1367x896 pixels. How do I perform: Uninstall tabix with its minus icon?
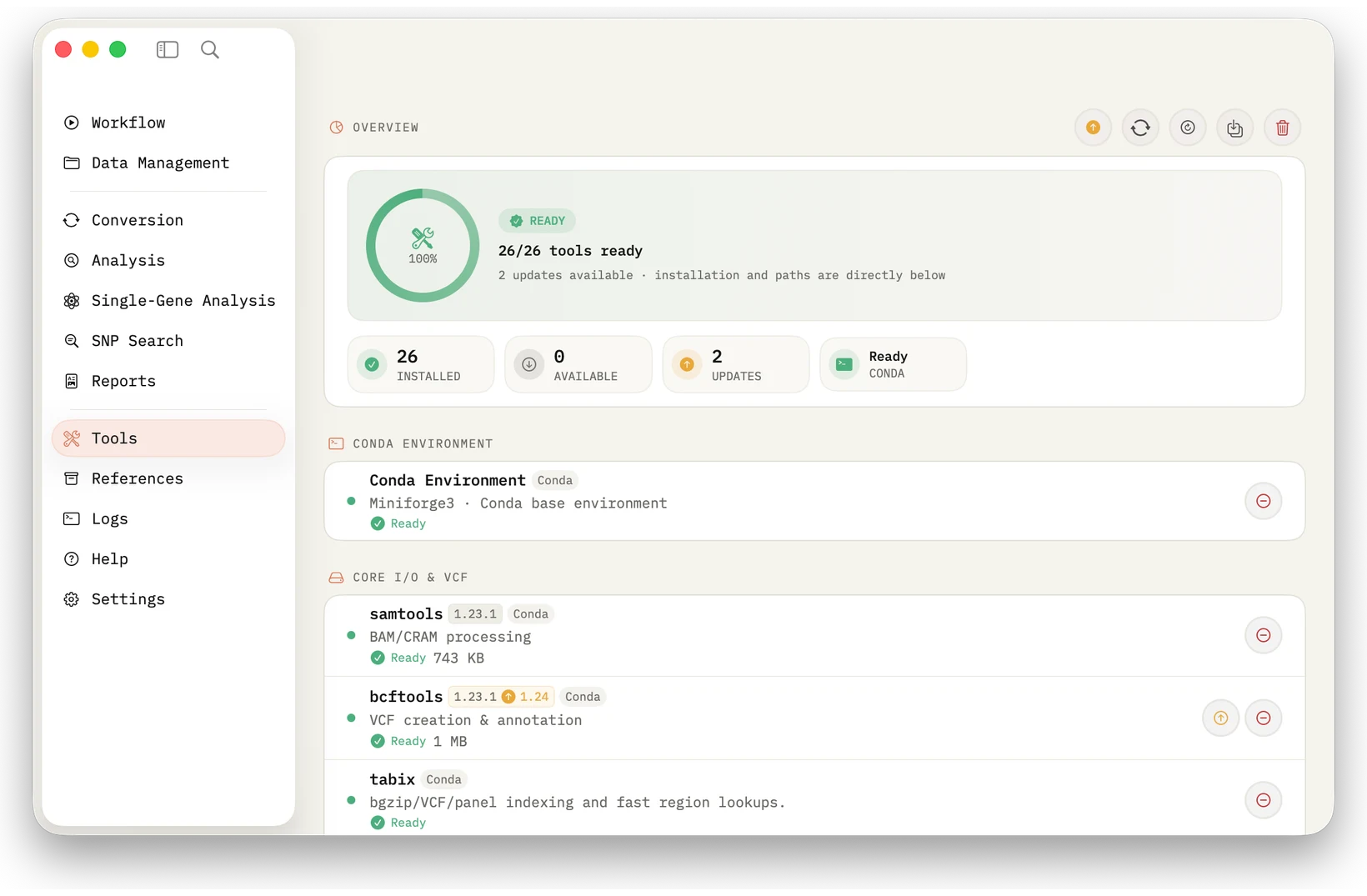[x=1264, y=800]
